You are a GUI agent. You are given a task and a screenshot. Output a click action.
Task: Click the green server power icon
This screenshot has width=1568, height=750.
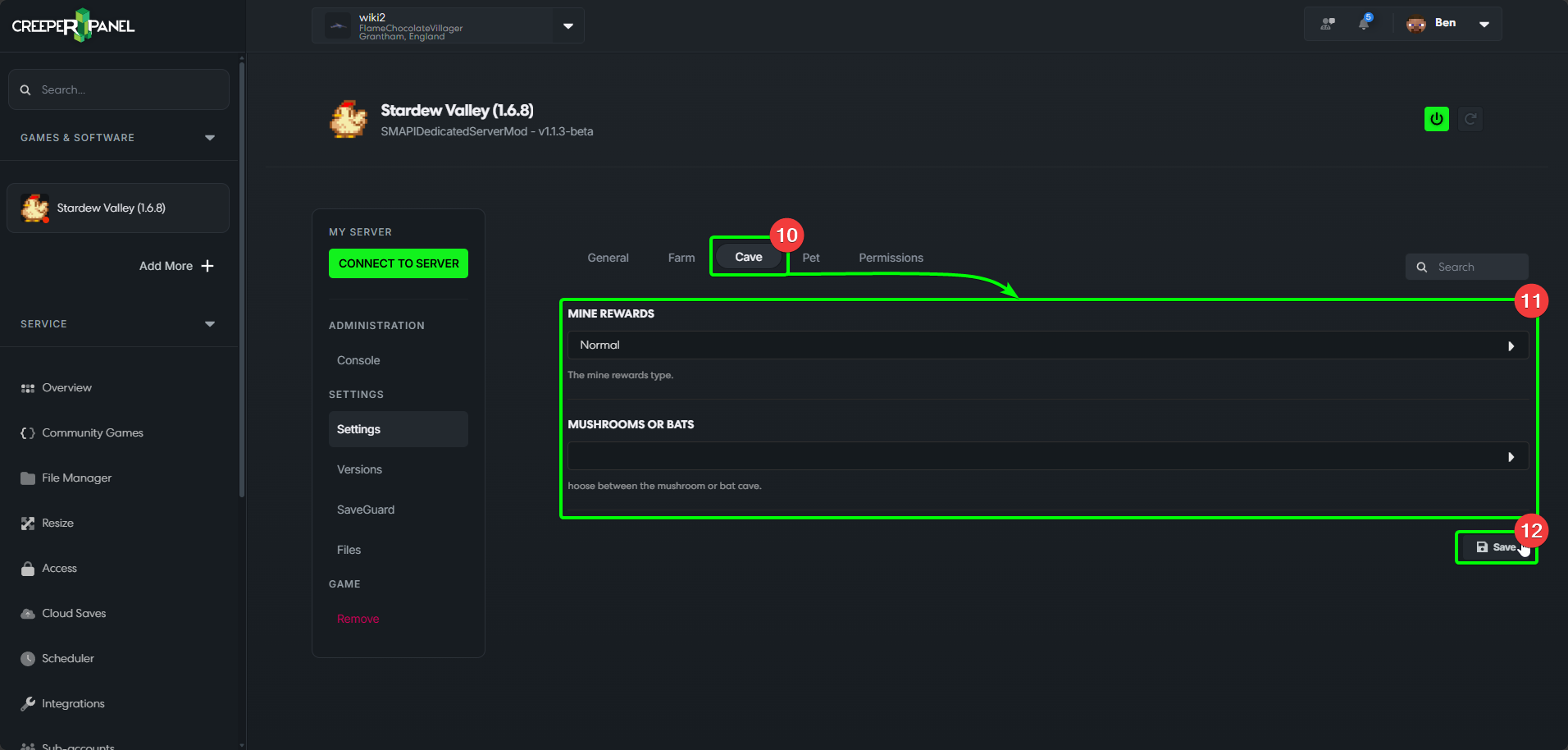pyautogui.click(x=1436, y=119)
